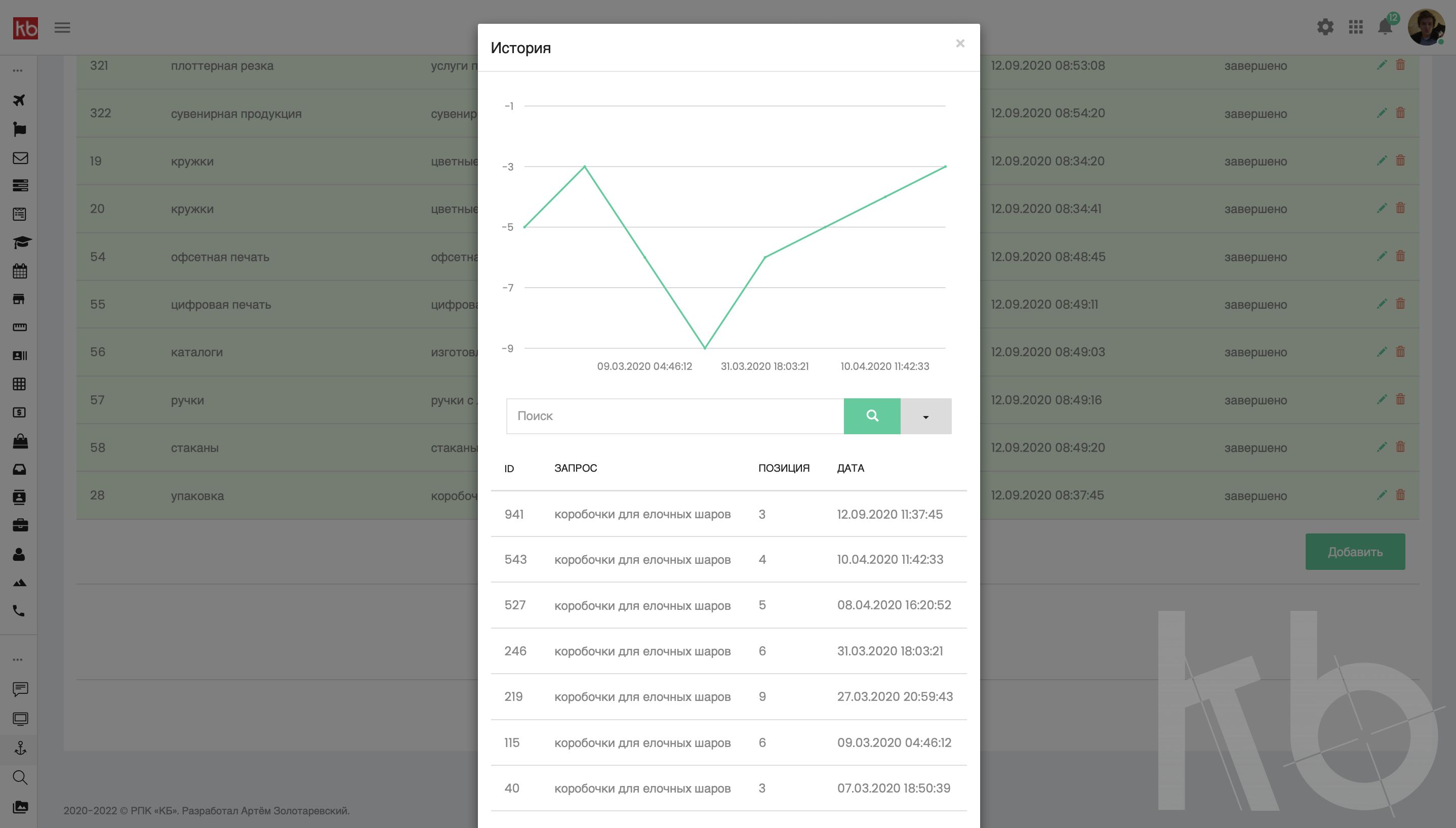Viewport: 1456px width, 828px height.
Task: Edit row 58 стаканы
Action: click(1382, 447)
